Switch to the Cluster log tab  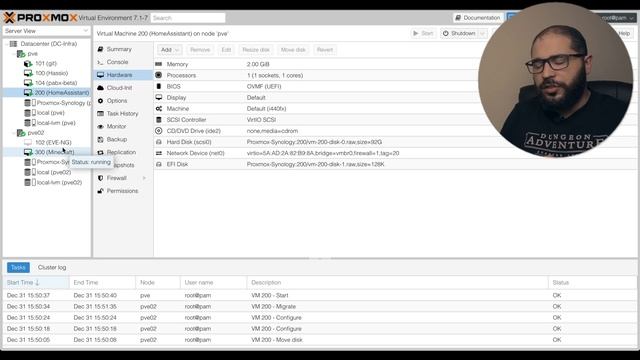(52, 267)
